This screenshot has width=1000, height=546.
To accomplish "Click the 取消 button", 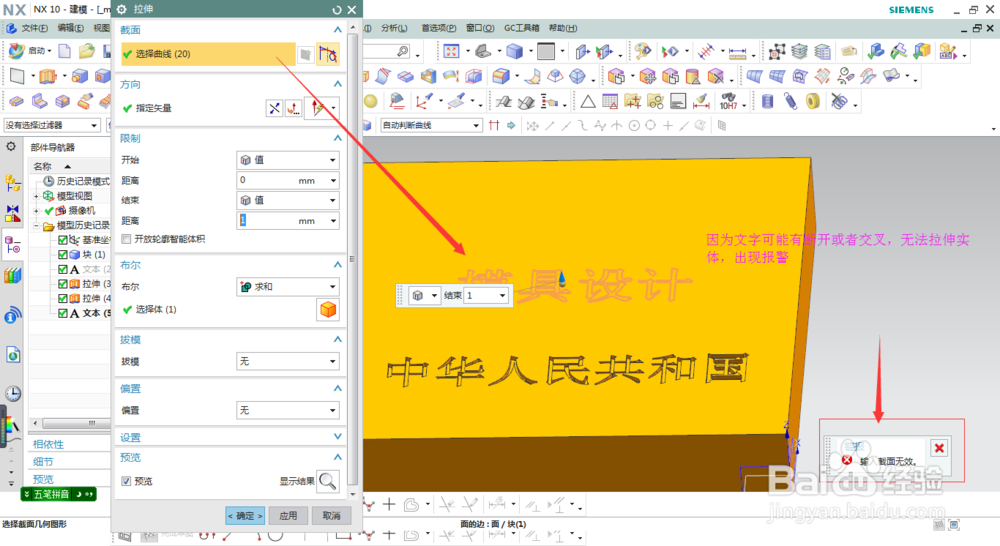I will (332, 515).
